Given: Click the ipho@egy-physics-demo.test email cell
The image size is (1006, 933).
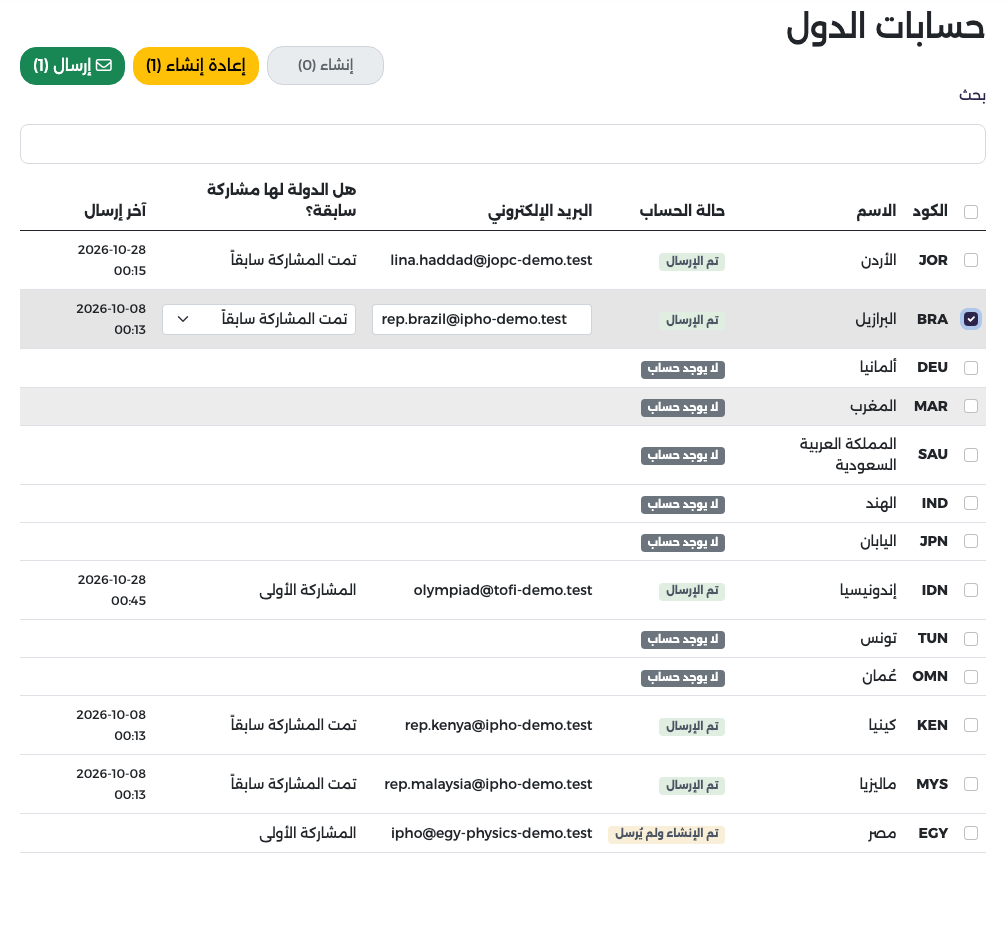Looking at the screenshot, I should [491, 833].
